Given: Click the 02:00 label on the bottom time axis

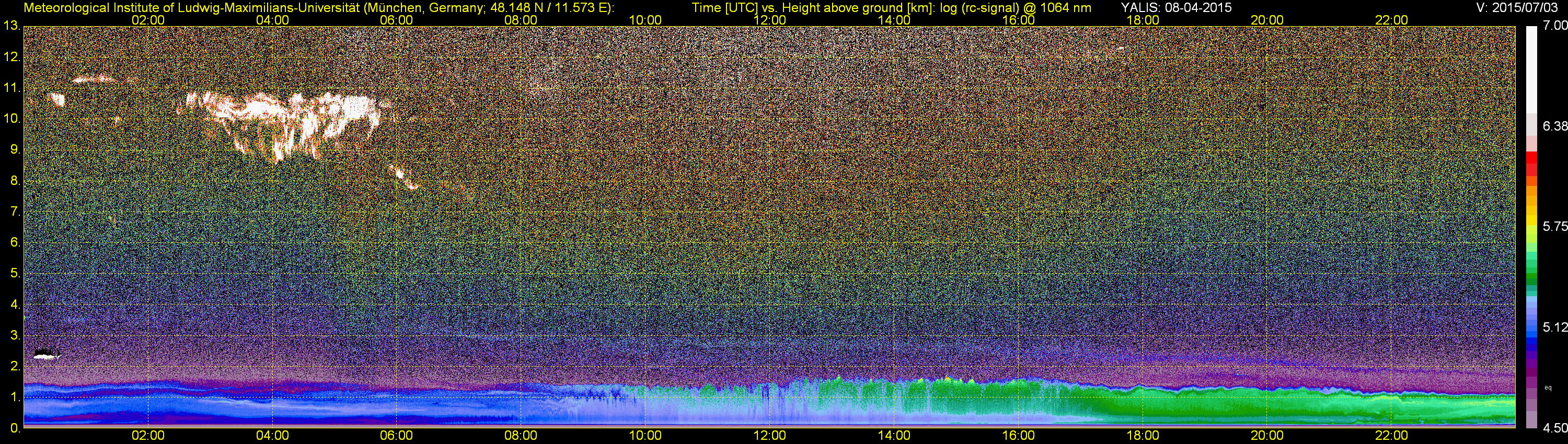Looking at the screenshot, I should tap(148, 436).
